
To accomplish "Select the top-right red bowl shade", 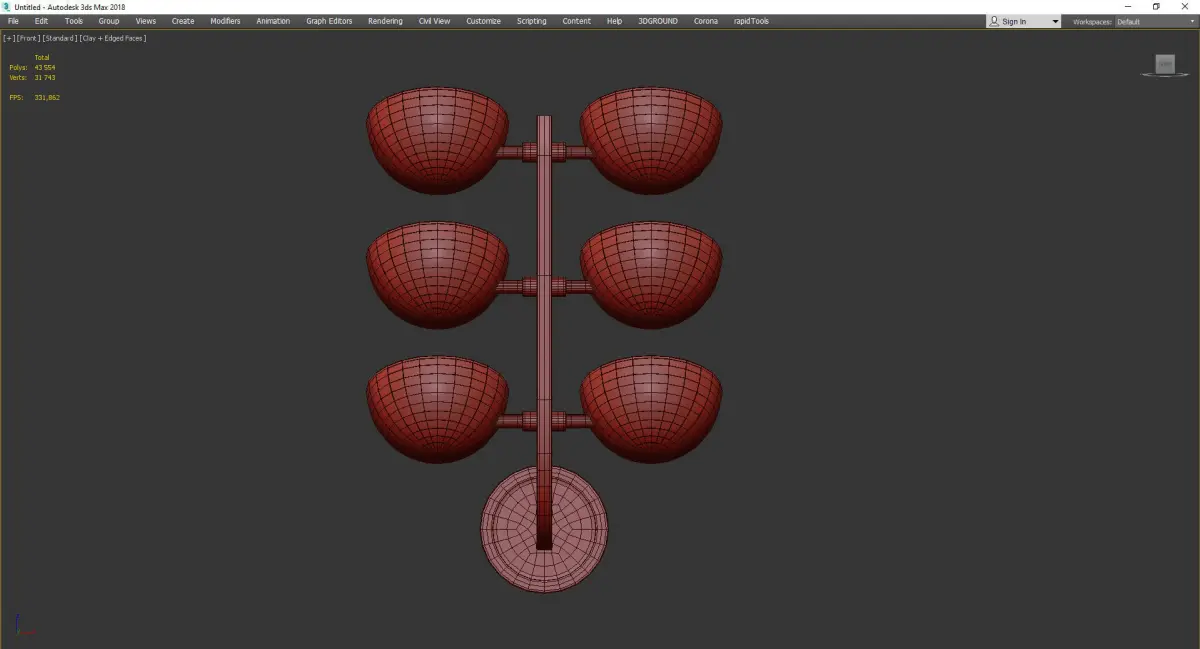I will tap(651, 140).
